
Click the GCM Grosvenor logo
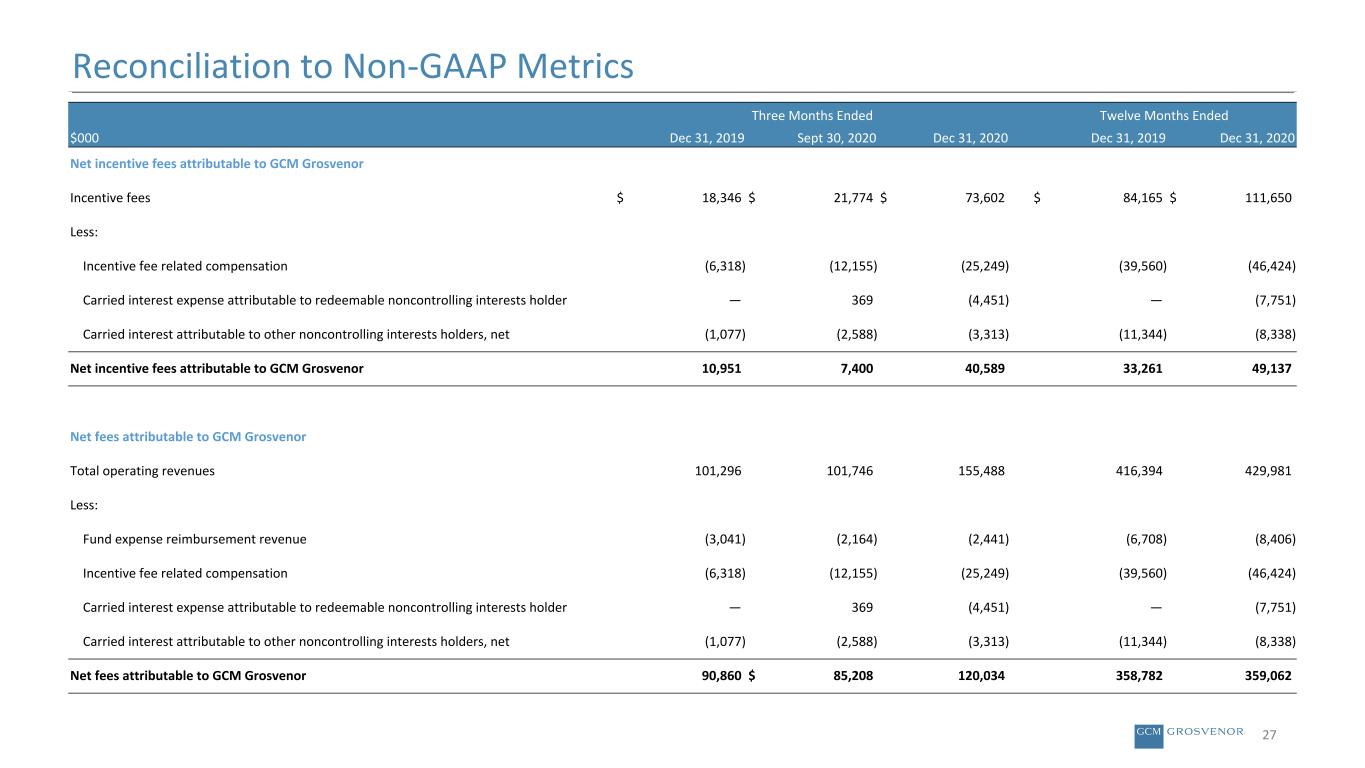[x=1190, y=734]
